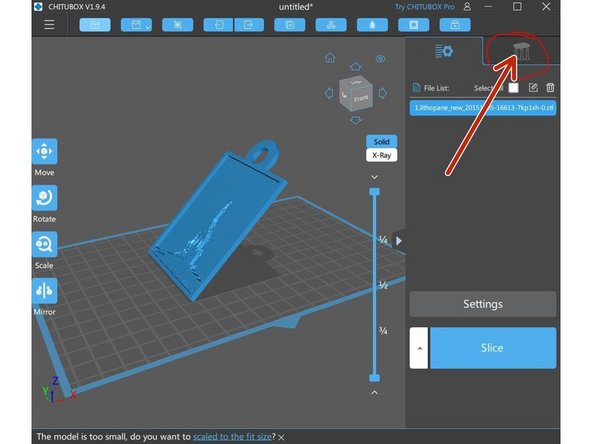This screenshot has height=444, width=592.
Task: Expand the arrow beside Slice button
Action: (419, 348)
